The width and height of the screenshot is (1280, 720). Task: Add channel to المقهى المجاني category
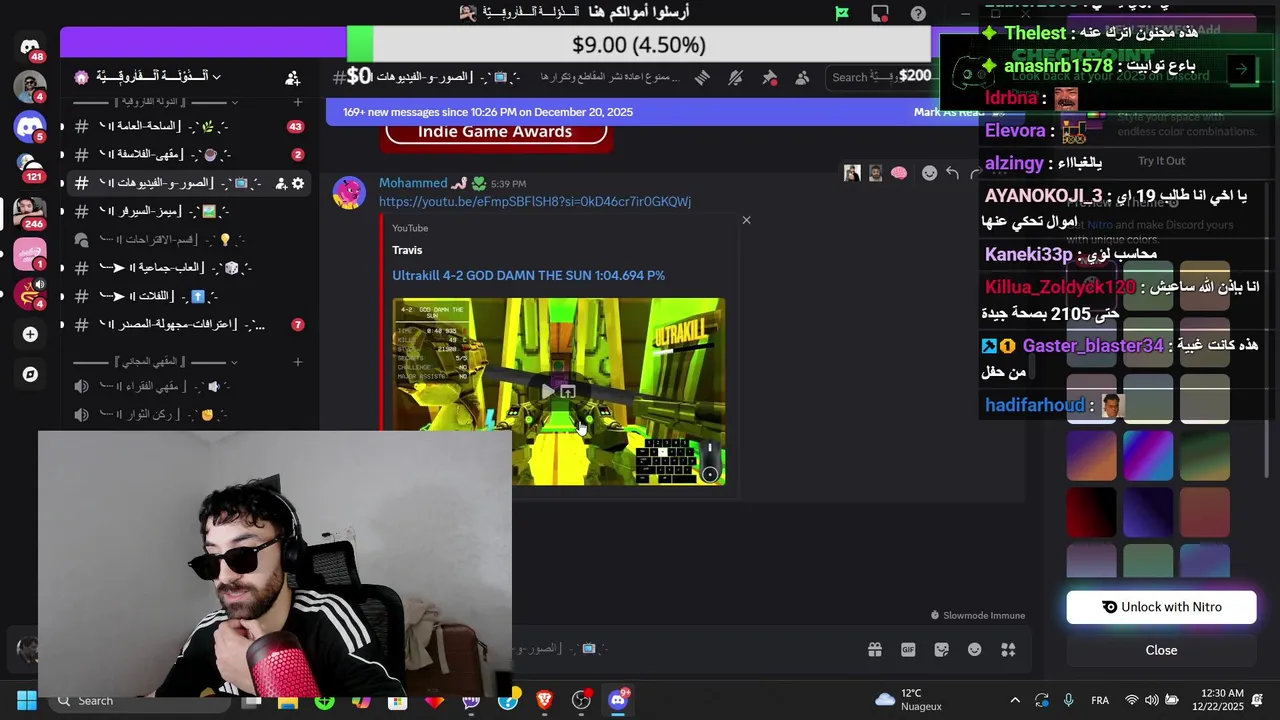[x=298, y=361]
